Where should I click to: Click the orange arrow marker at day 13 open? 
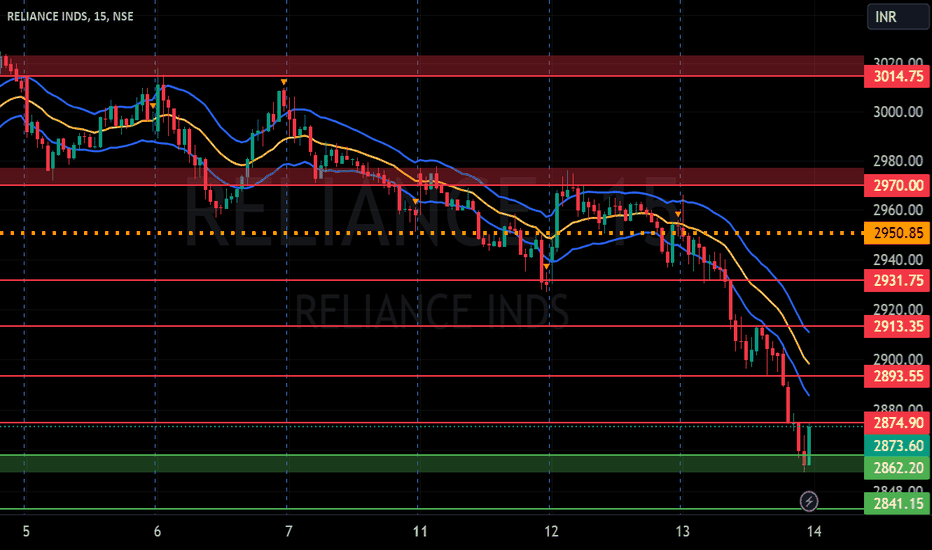(x=678, y=214)
